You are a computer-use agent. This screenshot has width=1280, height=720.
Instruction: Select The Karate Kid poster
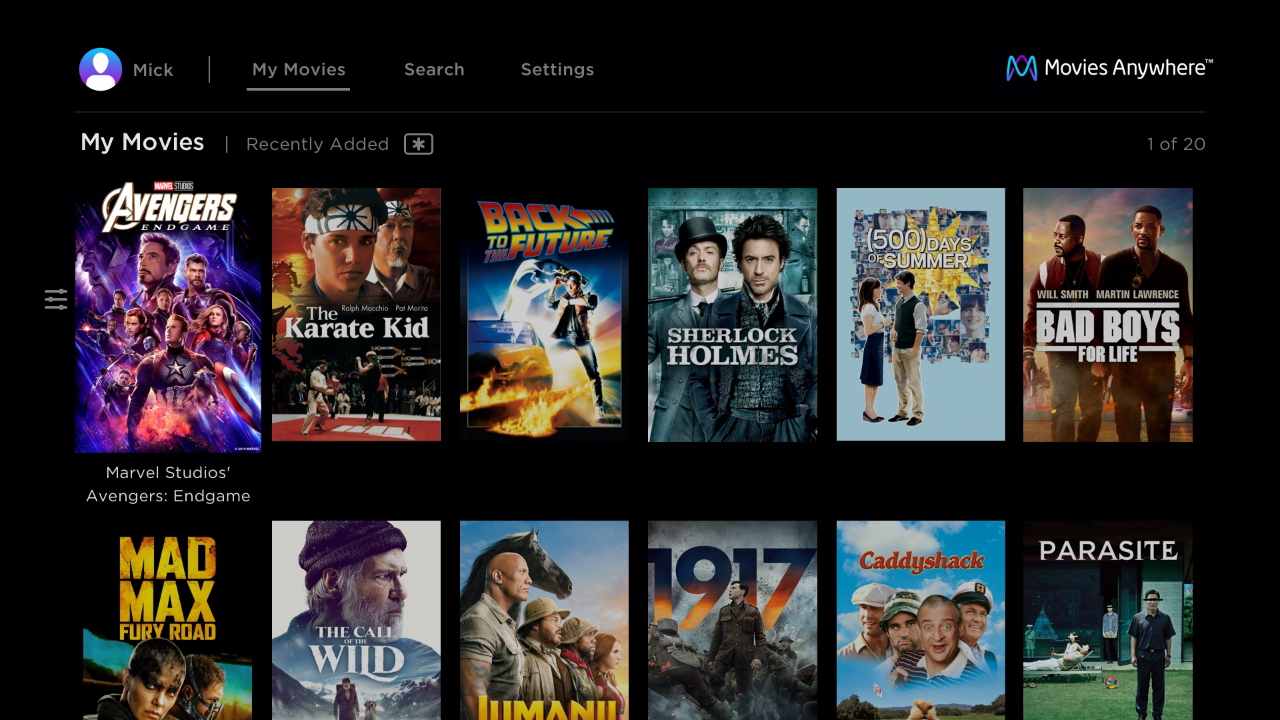(x=356, y=314)
